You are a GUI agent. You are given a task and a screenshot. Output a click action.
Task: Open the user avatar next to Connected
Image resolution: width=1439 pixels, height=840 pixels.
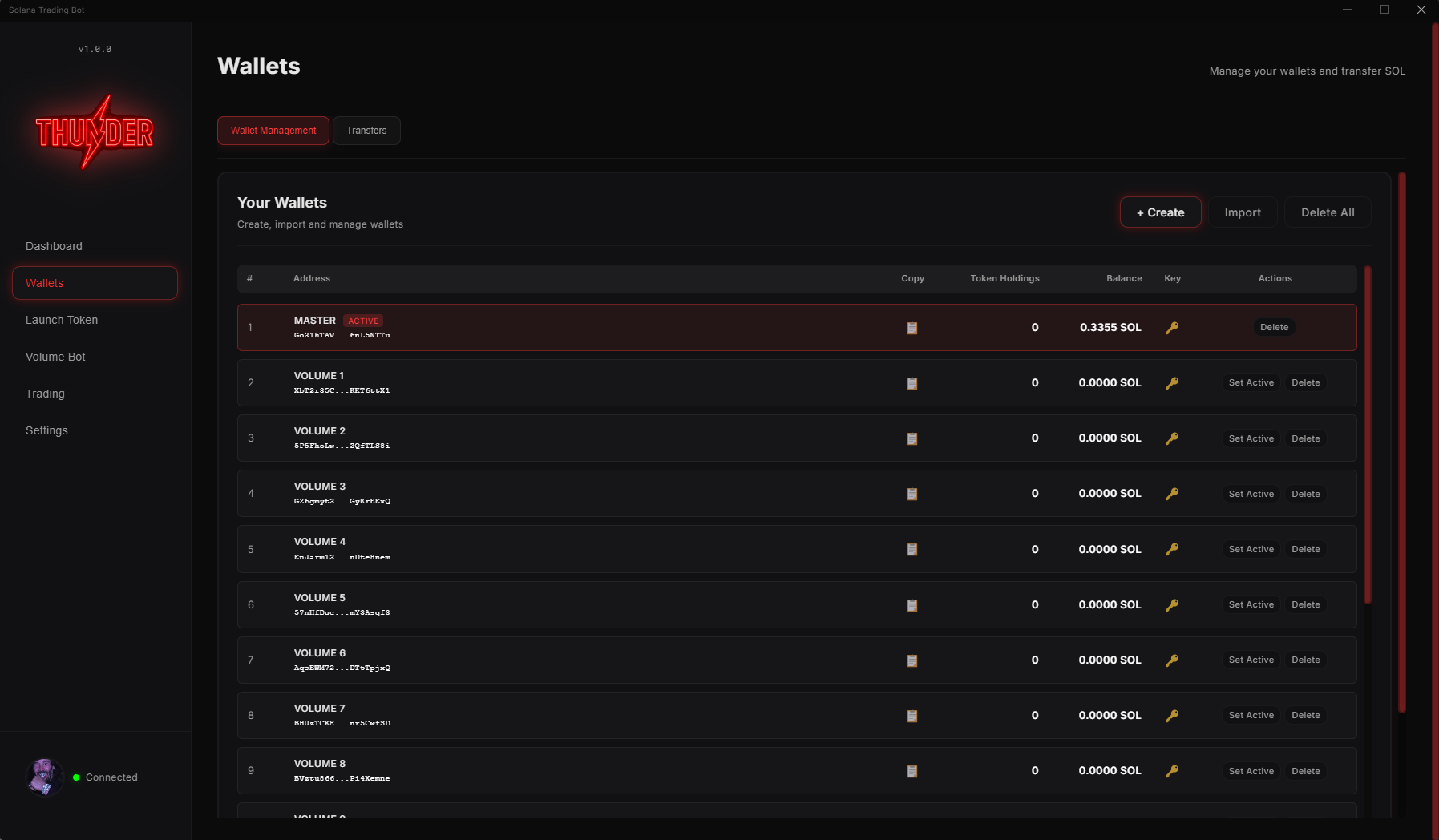(x=45, y=777)
